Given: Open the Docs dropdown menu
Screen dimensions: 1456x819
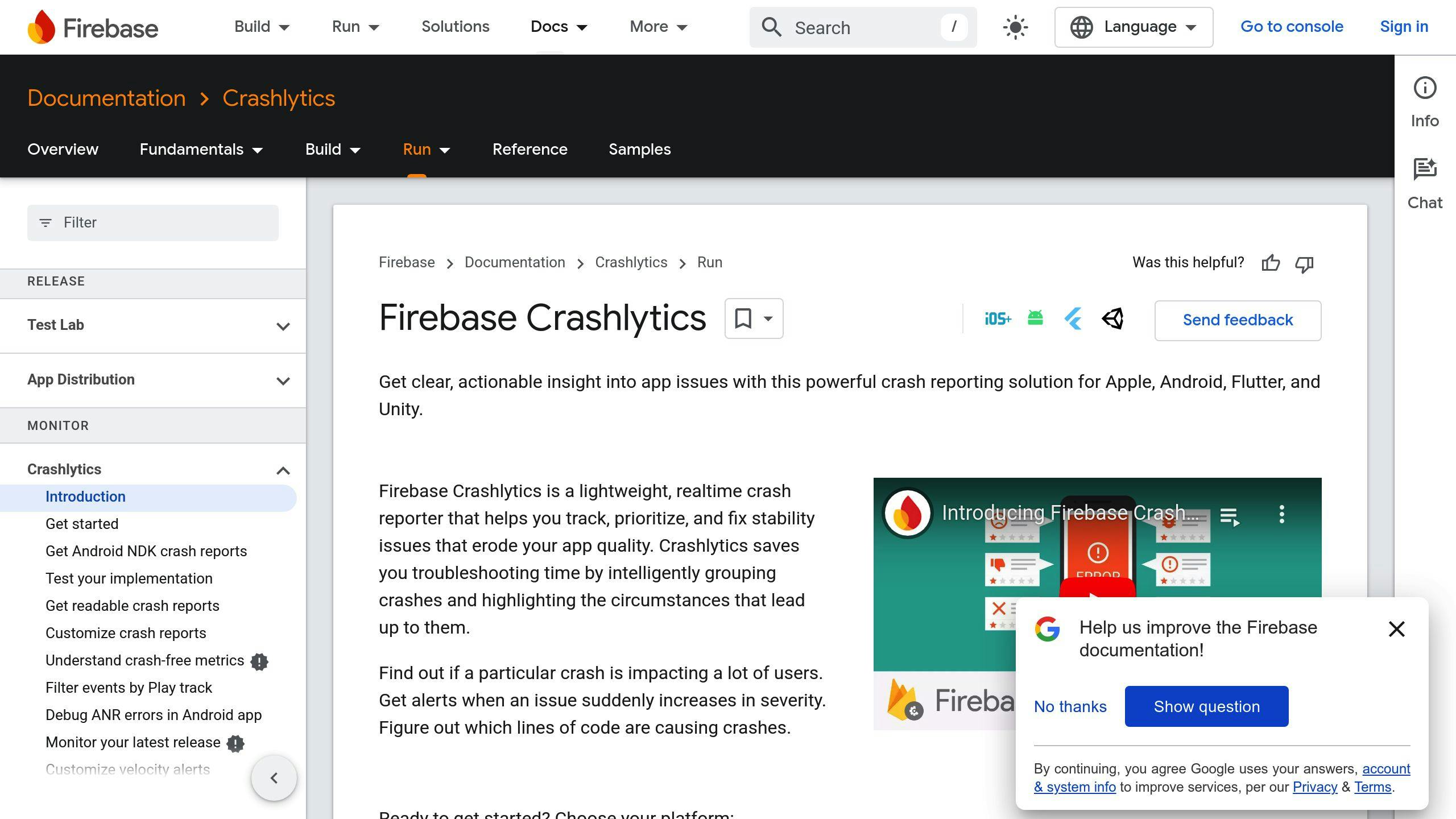Looking at the screenshot, I should 559,27.
